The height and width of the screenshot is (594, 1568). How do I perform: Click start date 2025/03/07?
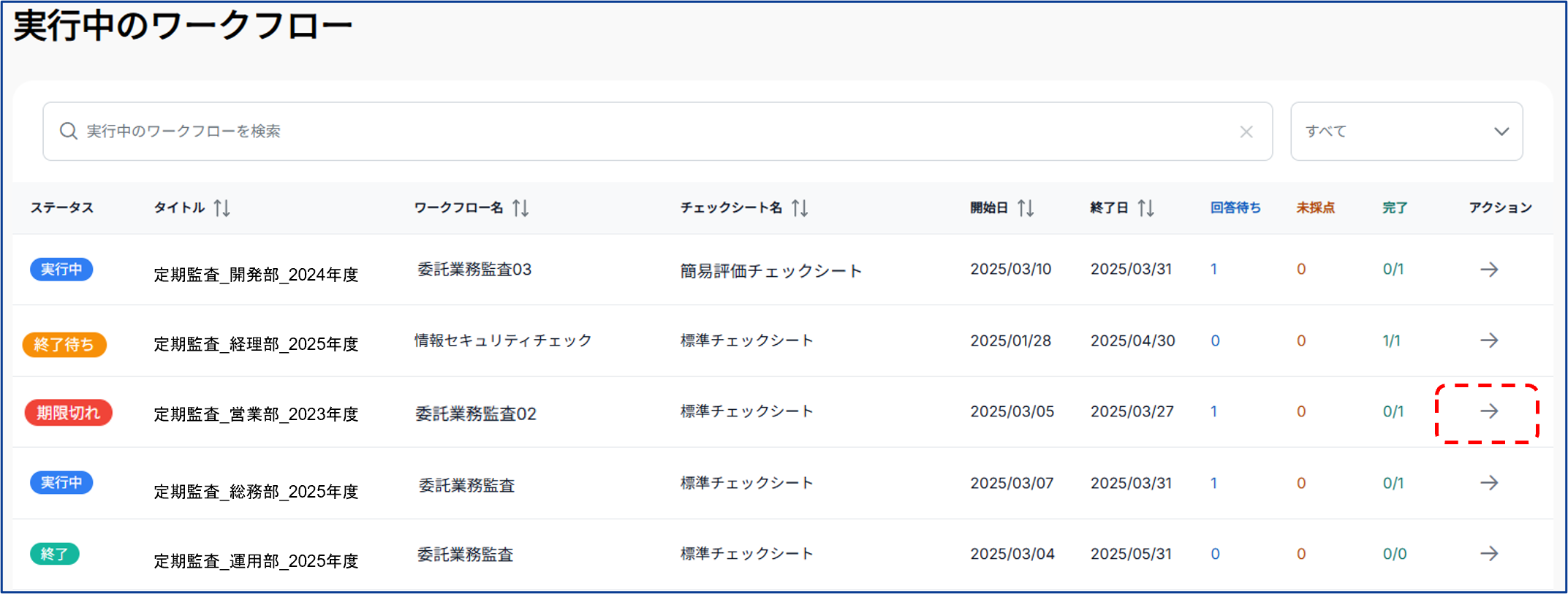[1012, 483]
